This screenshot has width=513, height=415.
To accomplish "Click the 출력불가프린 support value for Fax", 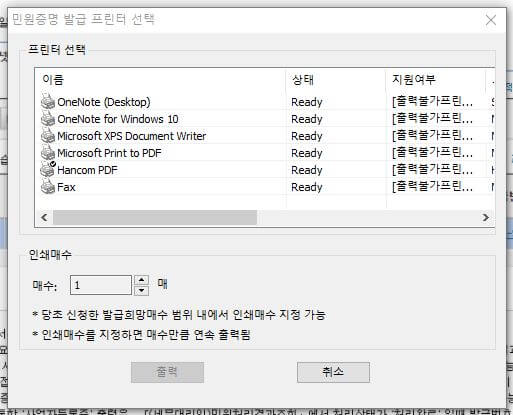I will click(x=432, y=187).
